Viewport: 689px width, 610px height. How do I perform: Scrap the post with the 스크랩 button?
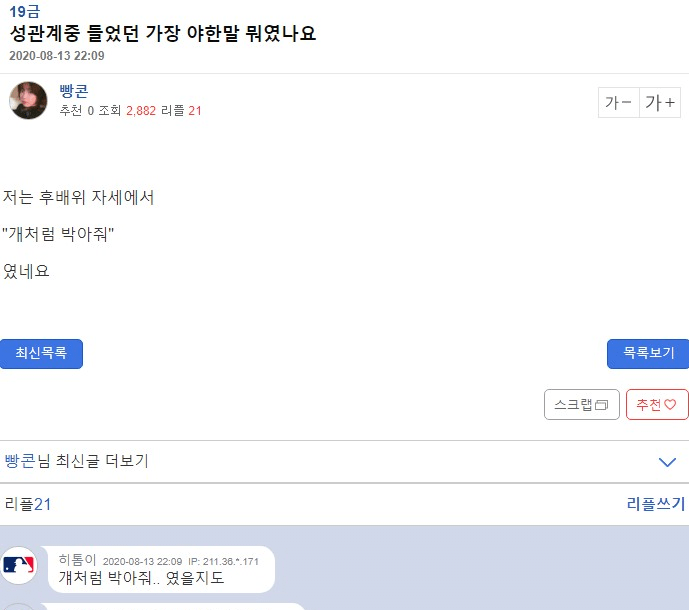(x=581, y=405)
